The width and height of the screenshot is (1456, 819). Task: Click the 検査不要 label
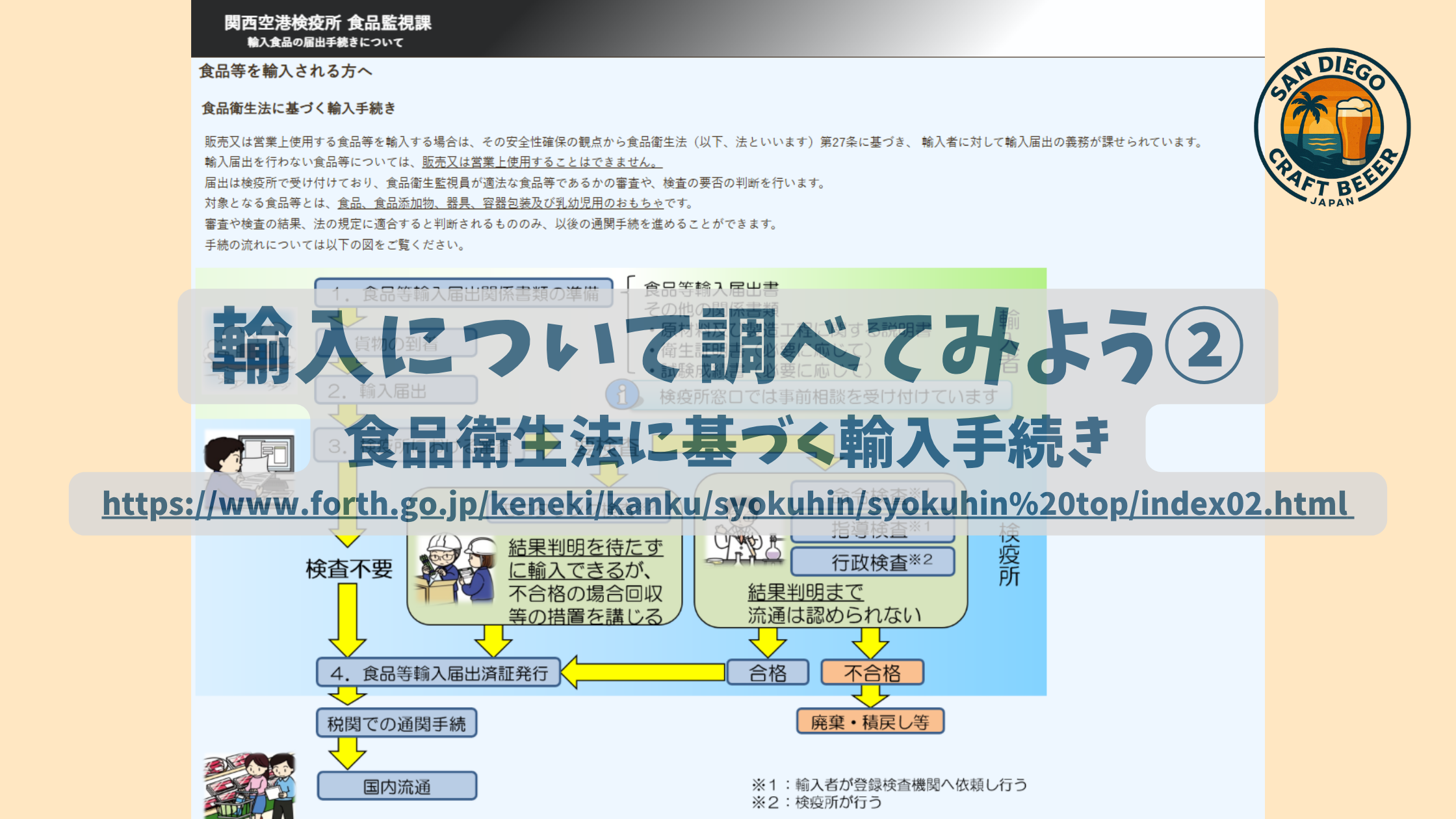(349, 569)
